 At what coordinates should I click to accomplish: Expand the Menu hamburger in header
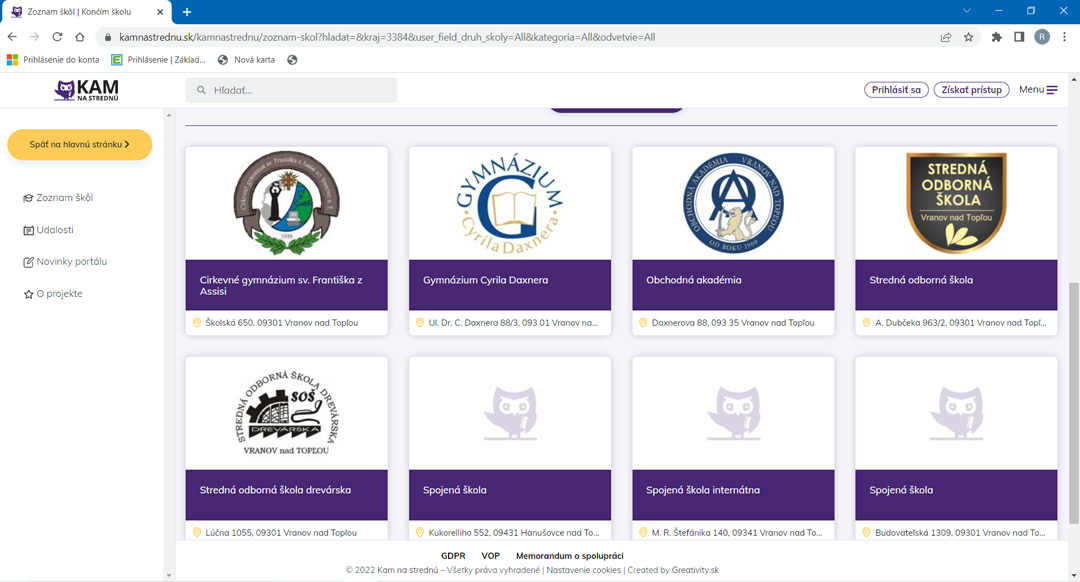click(1038, 90)
